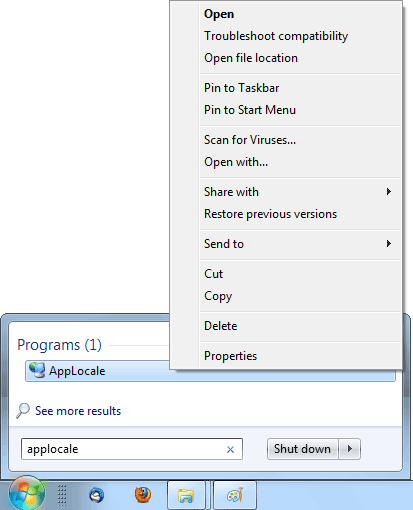Screen dimensions: 413x510
Task: Click the Windows Start orb
Action: tap(27, 493)
